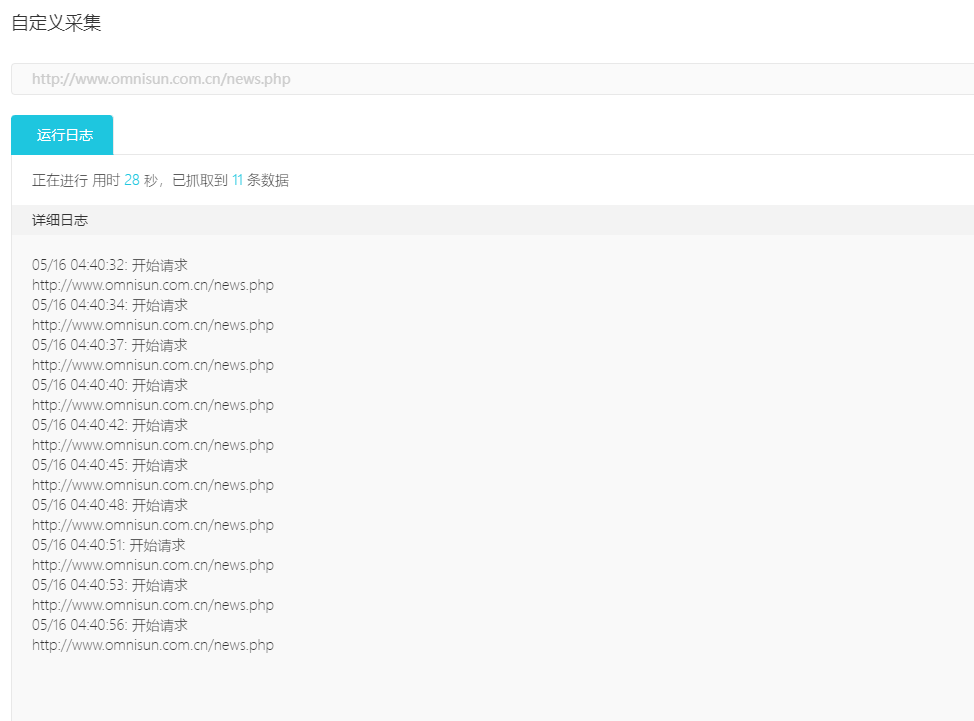Click log entry 05/16 04:40:40 开始请求
The width and height of the screenshot is (974, 721).
(110, 385)
